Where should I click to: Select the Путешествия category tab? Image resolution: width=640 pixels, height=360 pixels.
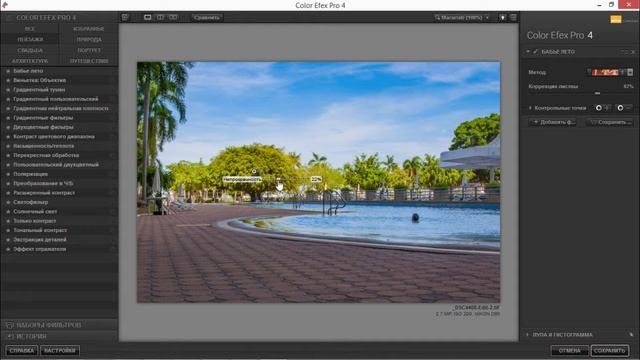89,61
